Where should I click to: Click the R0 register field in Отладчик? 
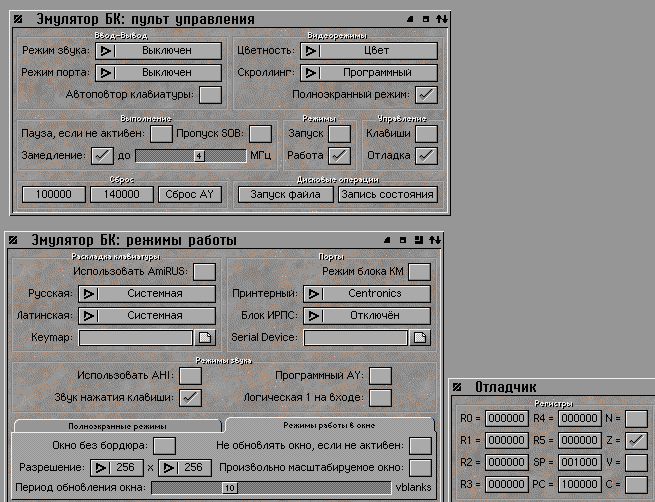[507, 418]
